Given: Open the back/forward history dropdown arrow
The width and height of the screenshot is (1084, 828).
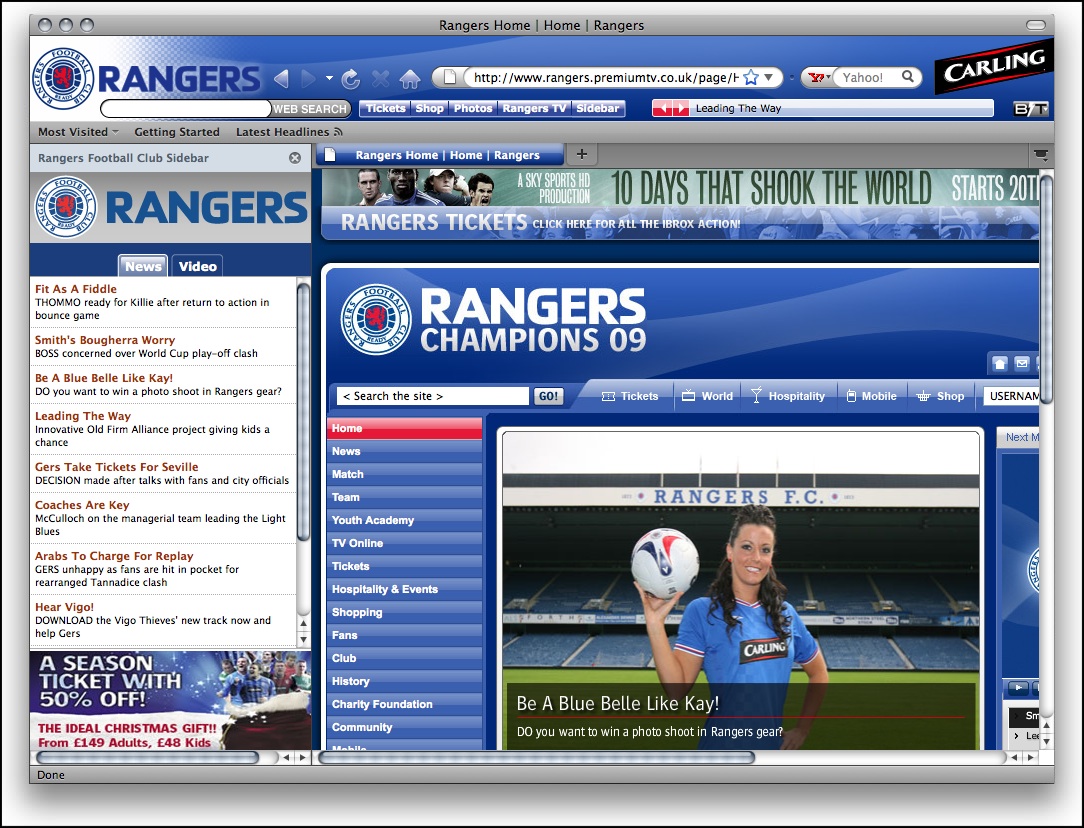Looking at the screenshot, I should click(x=329, y=78).
